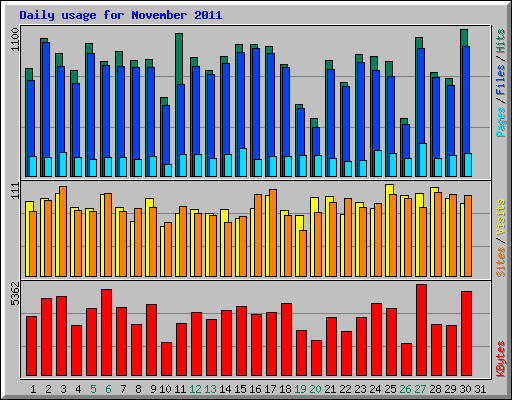Screen dimensions: 512x400
Task: Click the orange sites bar for day 19
Action: coord(303,253)
